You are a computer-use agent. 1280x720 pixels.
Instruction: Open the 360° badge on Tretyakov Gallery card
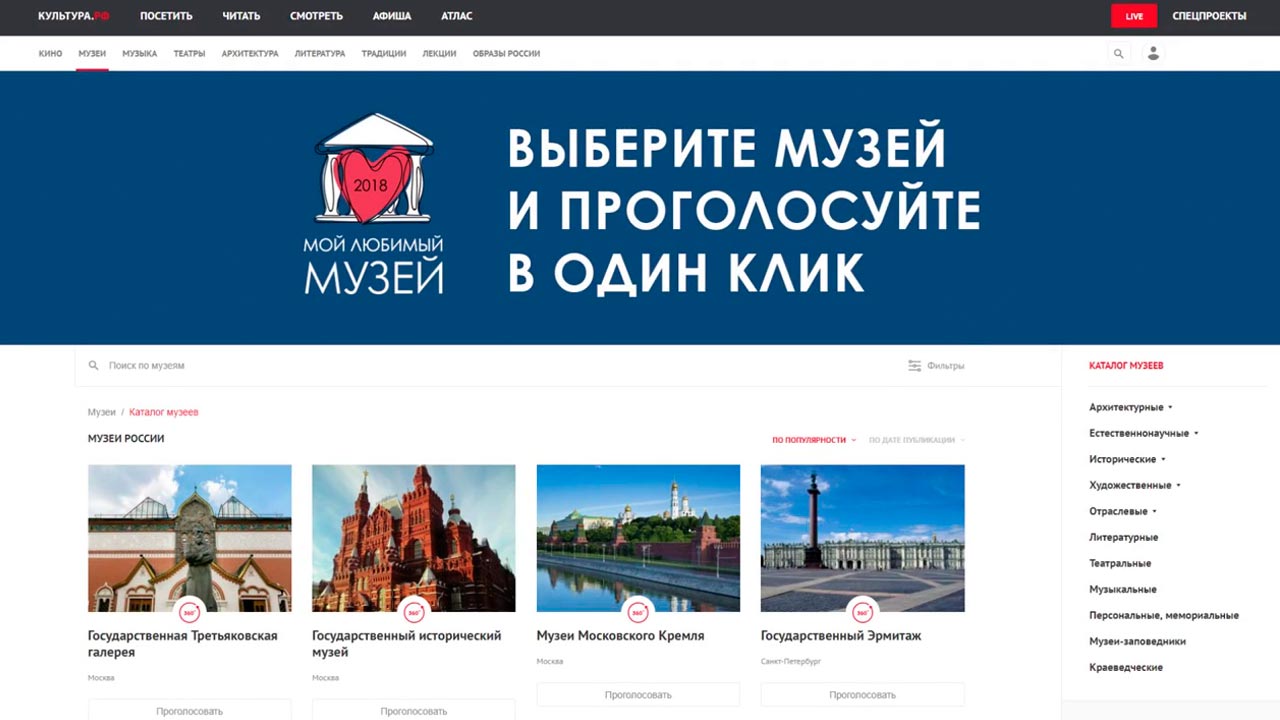coord(190,611)
